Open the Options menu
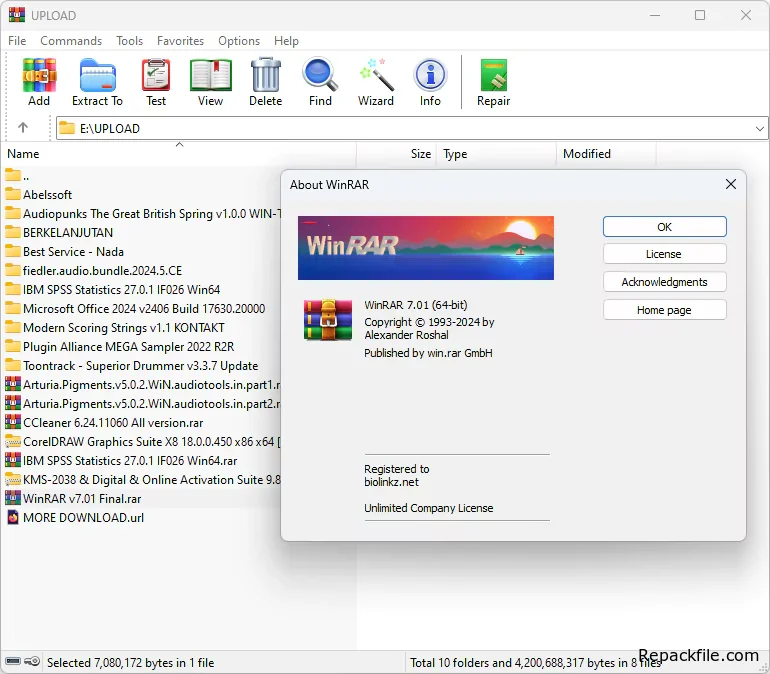770x674 pixels. (239, 41)
